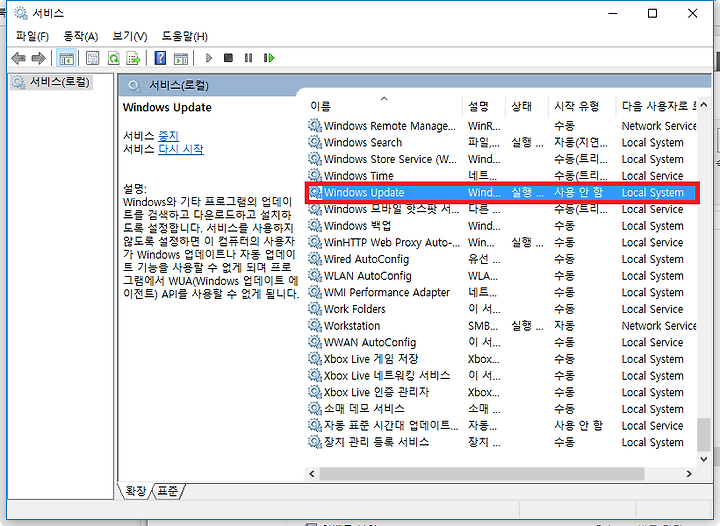Restart the service with the Restart icon
720x526 pixels.
[269, 58]
